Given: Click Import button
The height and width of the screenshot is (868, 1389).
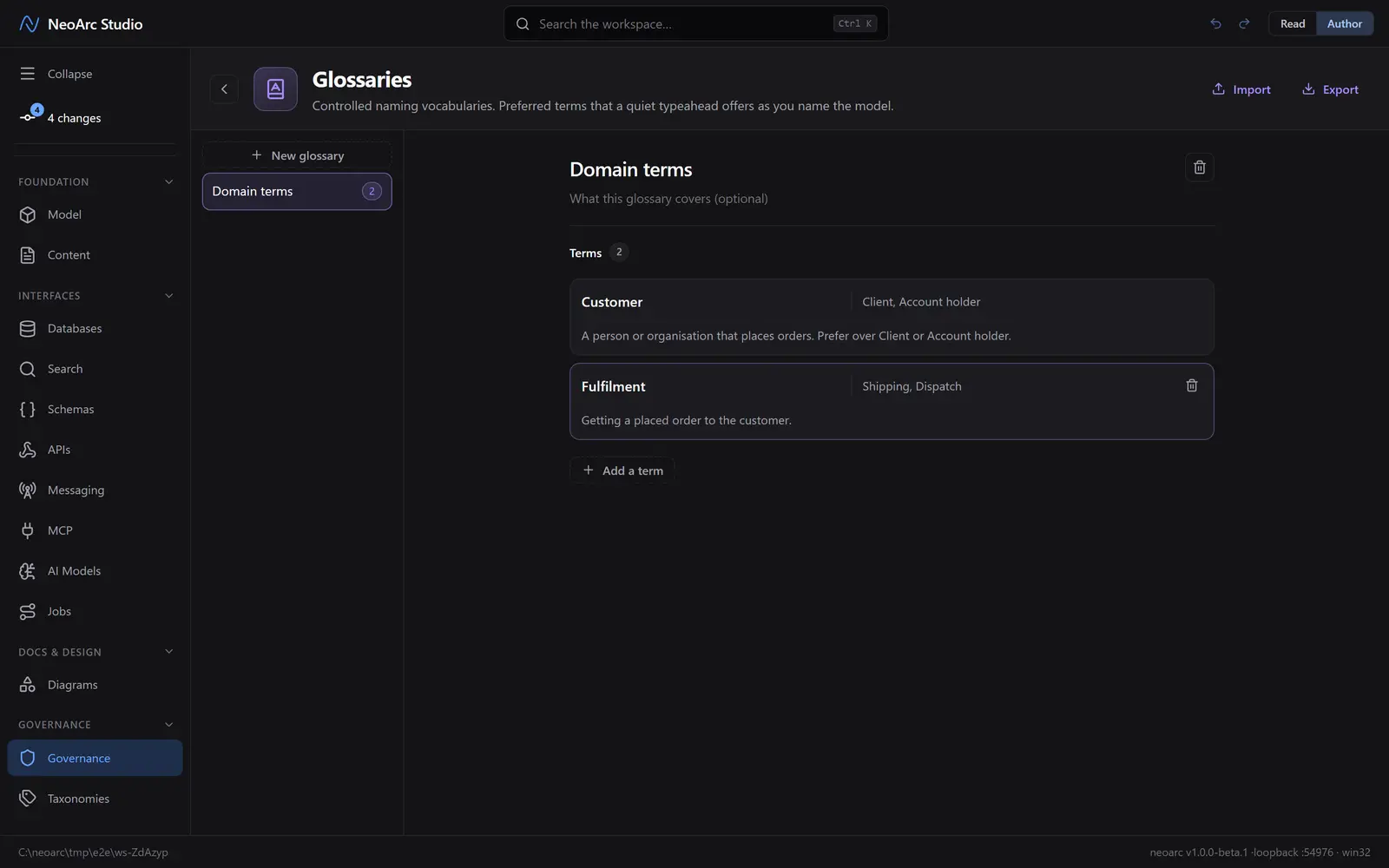Looking at the screenshot, I should [1241, 89].
